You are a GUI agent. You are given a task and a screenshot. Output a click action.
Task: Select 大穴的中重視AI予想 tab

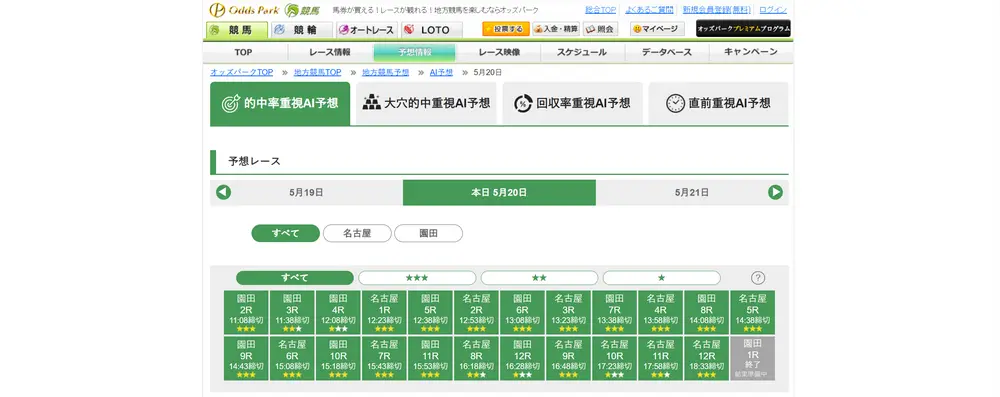point(426,103)
